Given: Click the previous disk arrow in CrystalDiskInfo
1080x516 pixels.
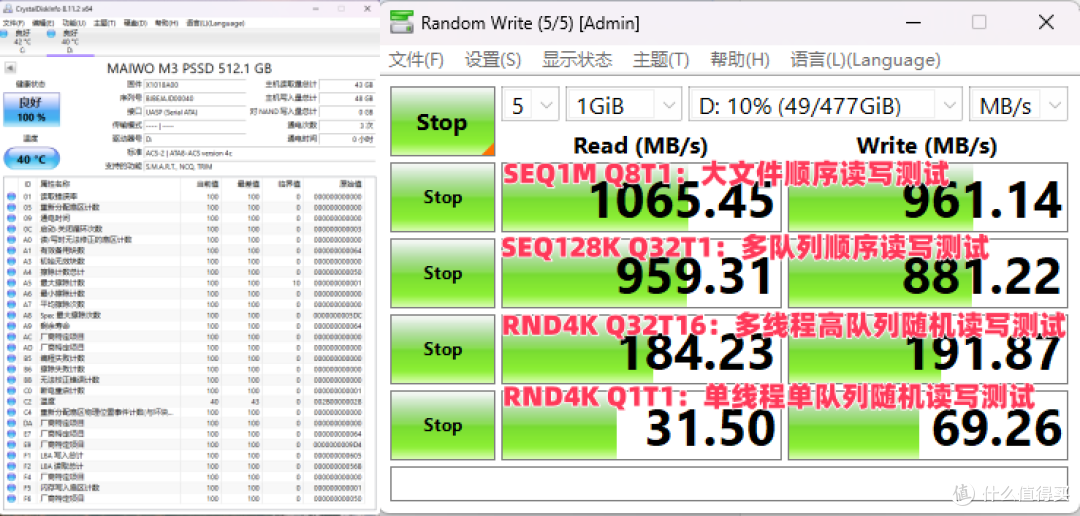Looking at the screenshot, I should point(10,68).
